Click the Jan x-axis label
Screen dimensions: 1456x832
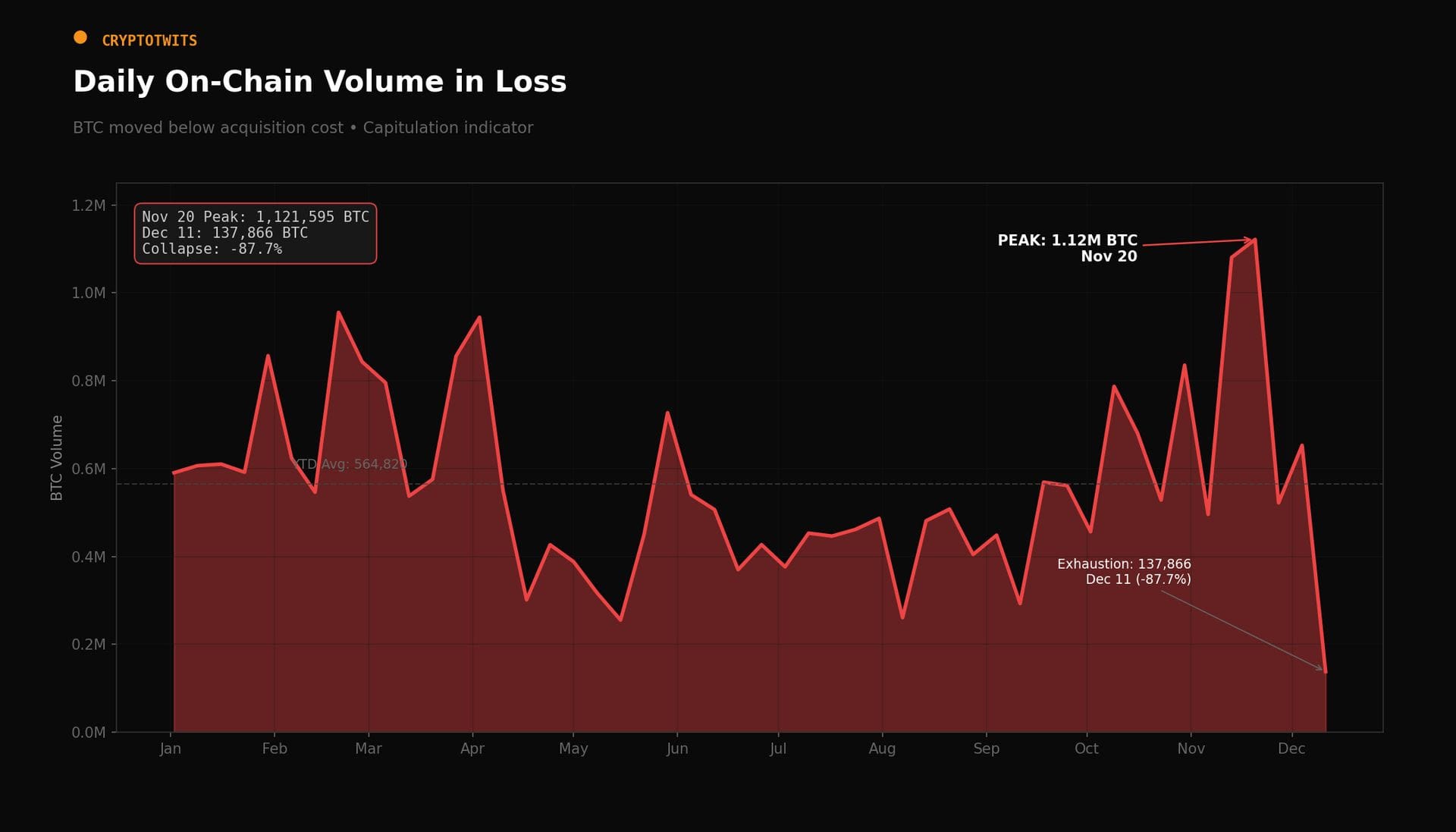pyautogui.click(x=171, y=749)
